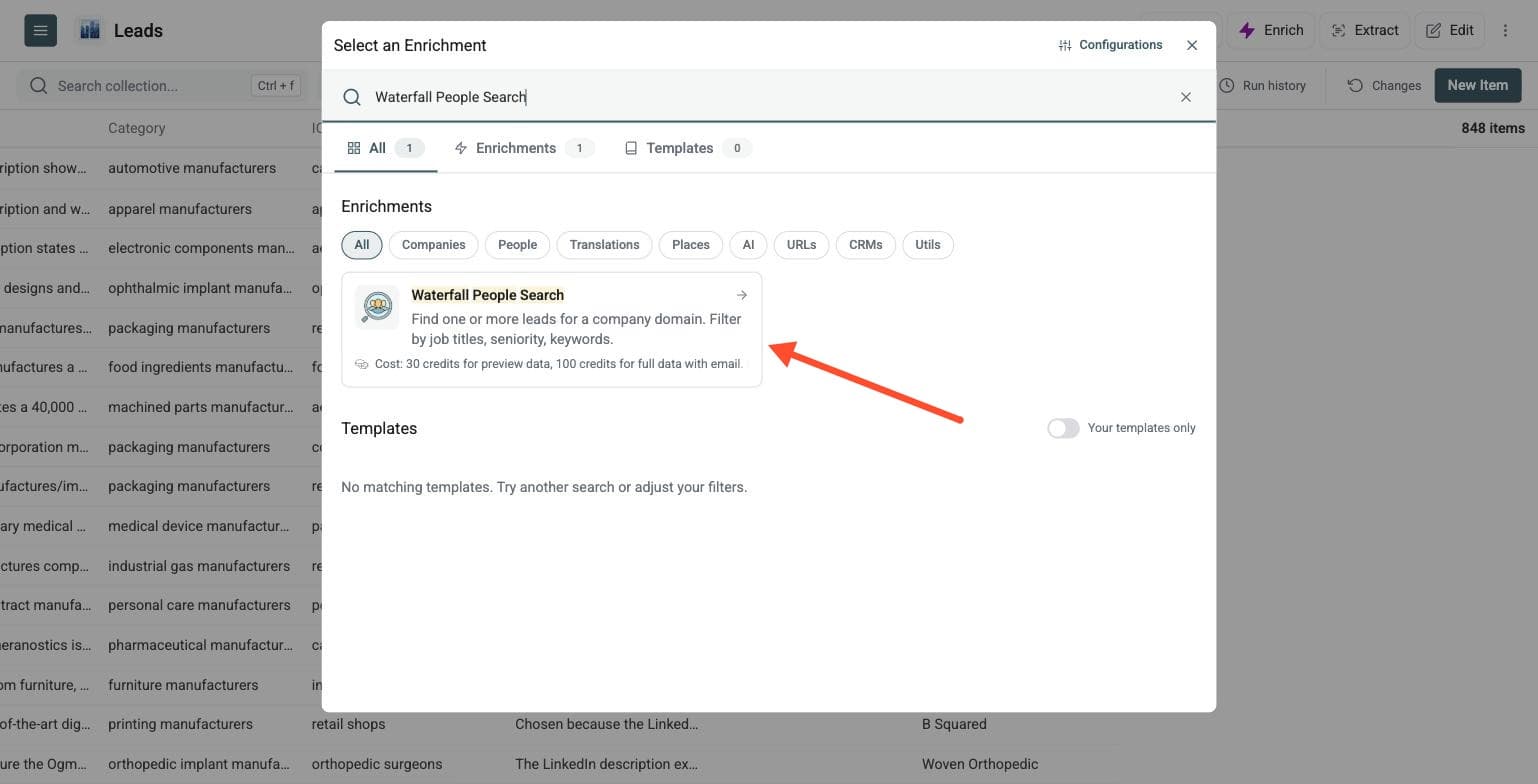This screenshot has height=784, width=1538.
Task: Click the B Squared cell
Action: coord(954,724)
